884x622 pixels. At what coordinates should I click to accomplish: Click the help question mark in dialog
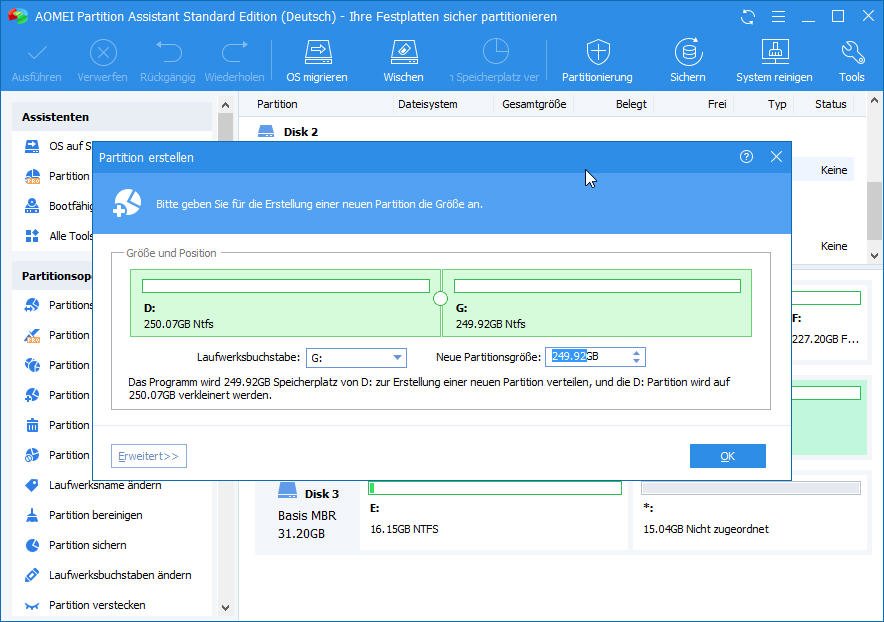746,157
